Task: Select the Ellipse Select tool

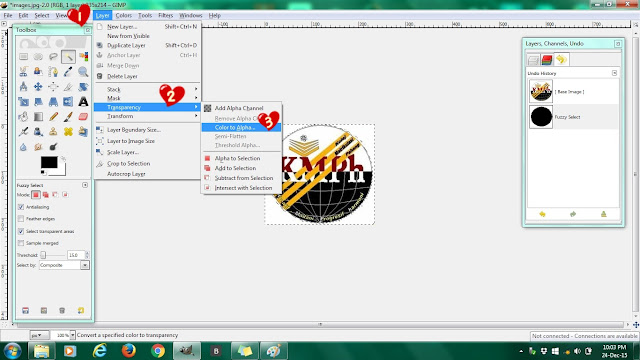Action: [38, 57]
